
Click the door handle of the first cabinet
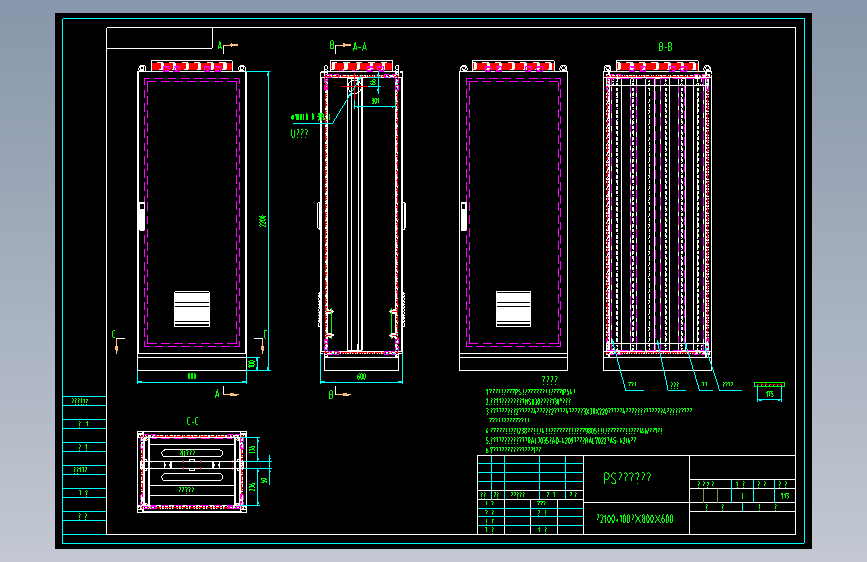click(142, 216)
